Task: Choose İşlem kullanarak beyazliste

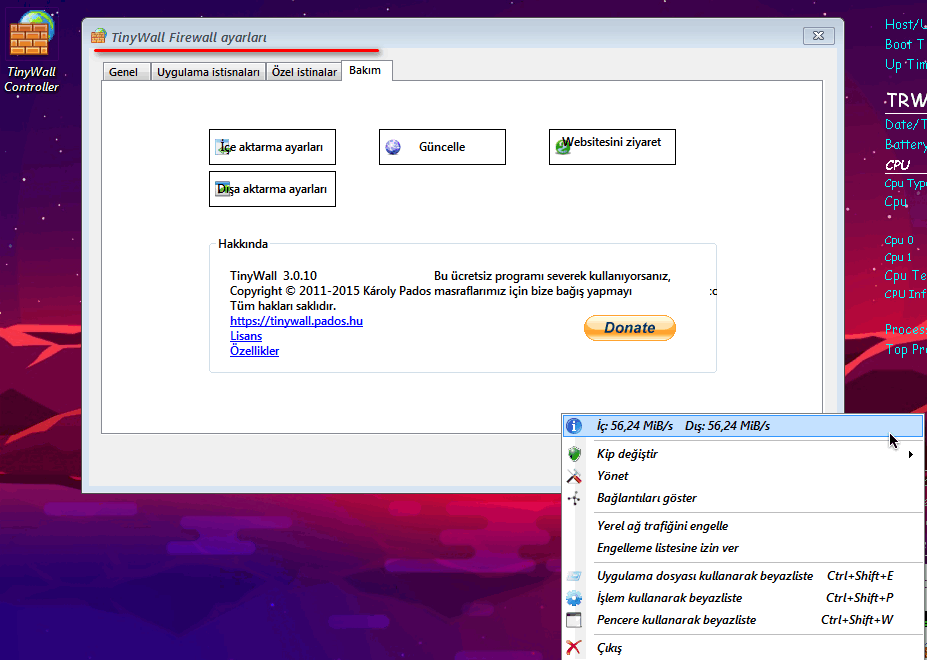Action: coord(743,598)
